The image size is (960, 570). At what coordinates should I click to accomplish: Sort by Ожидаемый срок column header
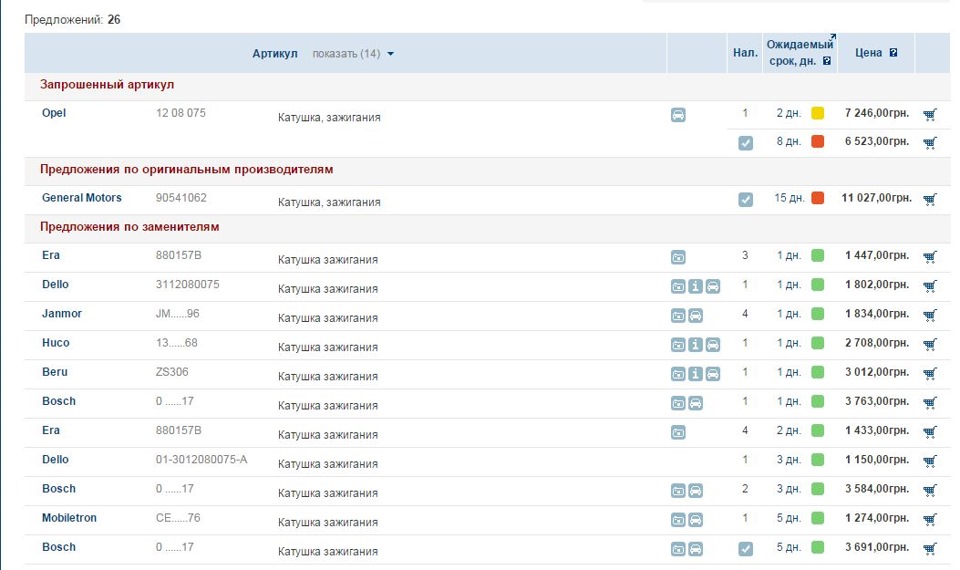(799, 53)
